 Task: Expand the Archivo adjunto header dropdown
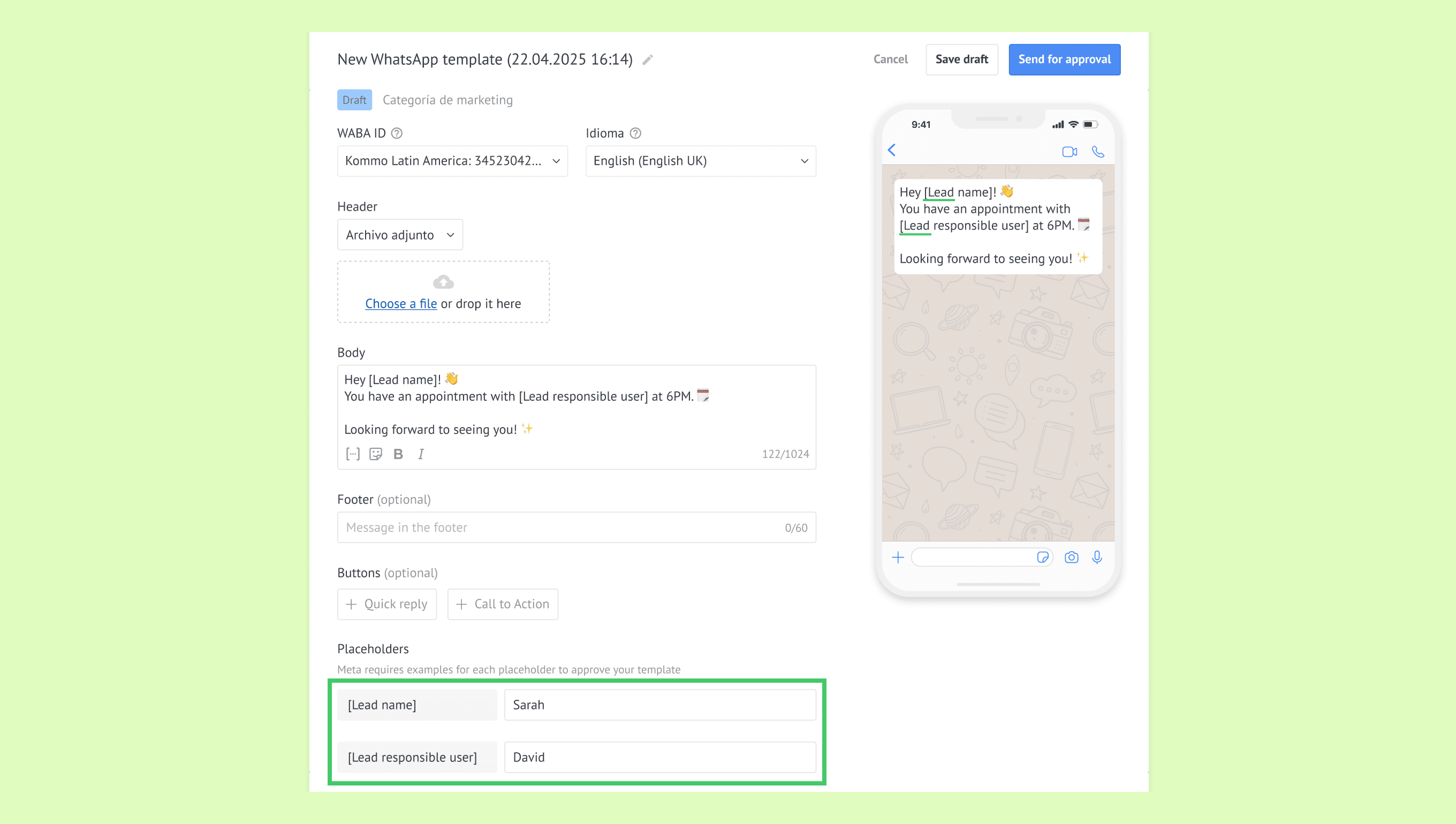click(x=400, y=235)
